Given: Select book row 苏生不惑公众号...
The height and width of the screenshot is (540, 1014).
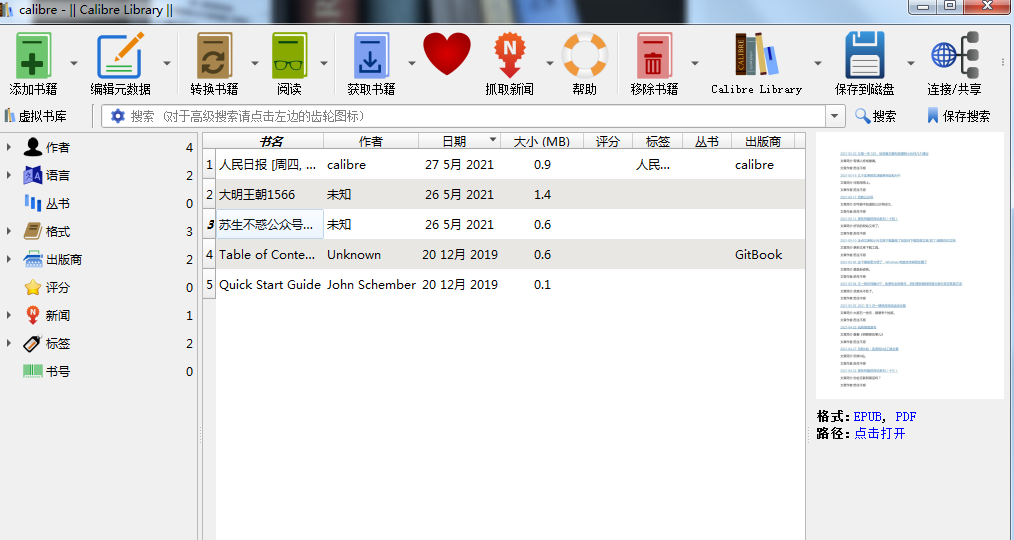Looking at the screenshot, I should 504,224.
